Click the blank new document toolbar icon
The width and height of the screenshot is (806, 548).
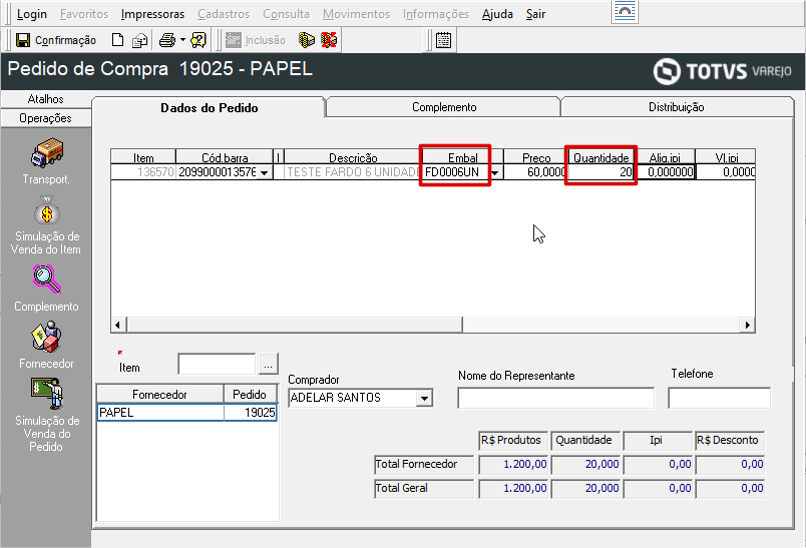coord(118,40)
